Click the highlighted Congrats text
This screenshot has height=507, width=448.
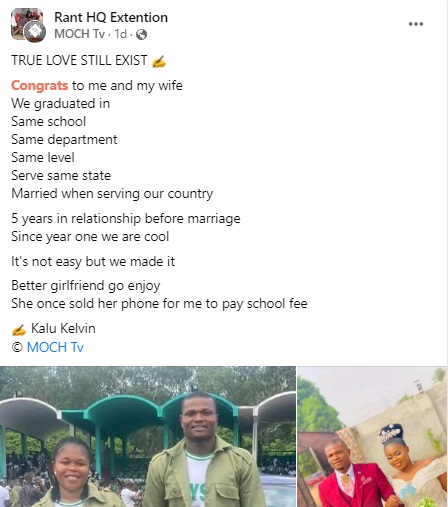coord(40,86)
